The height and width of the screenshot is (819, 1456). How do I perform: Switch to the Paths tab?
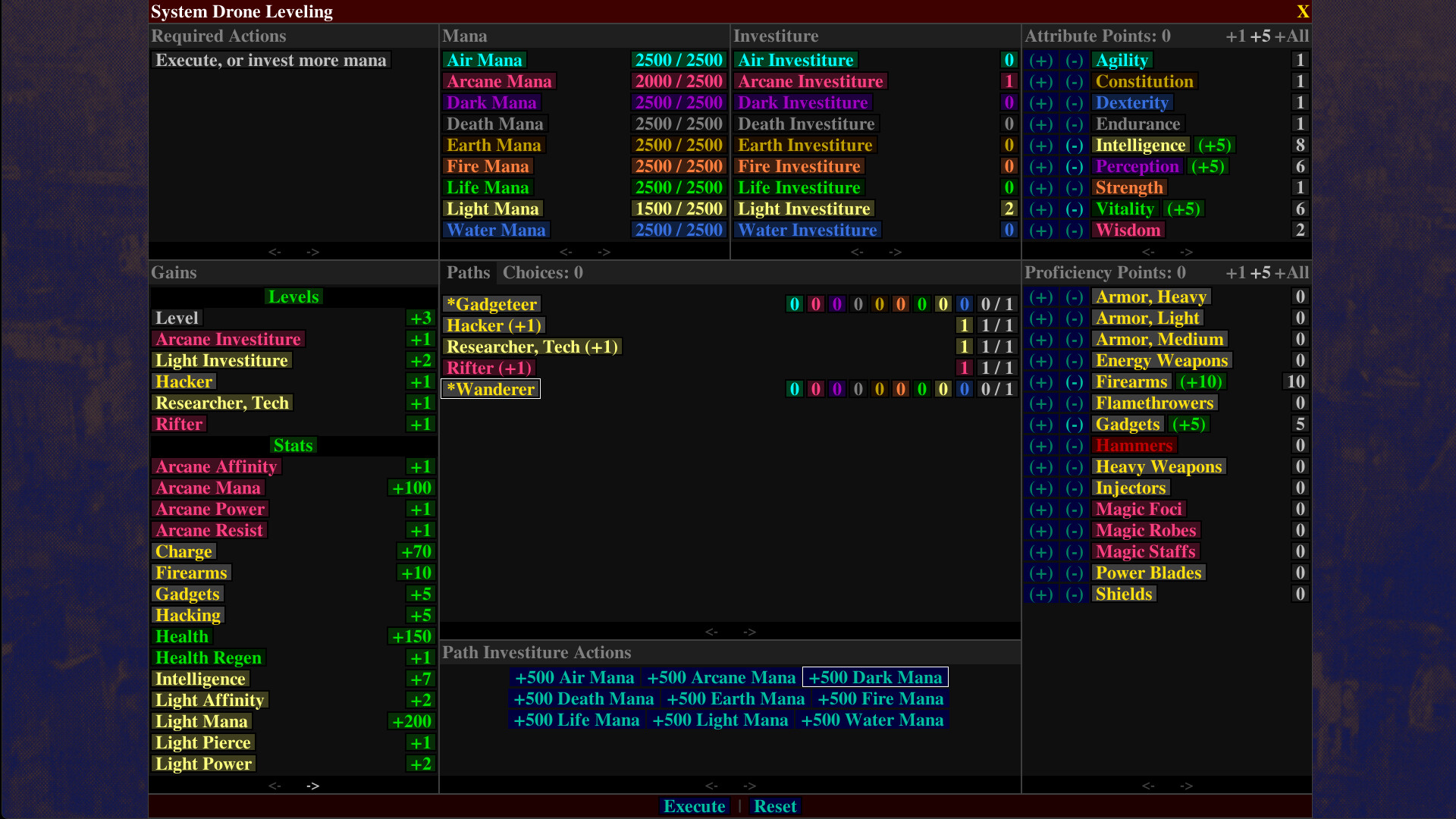pyautogui.click(x=468, y=272)
